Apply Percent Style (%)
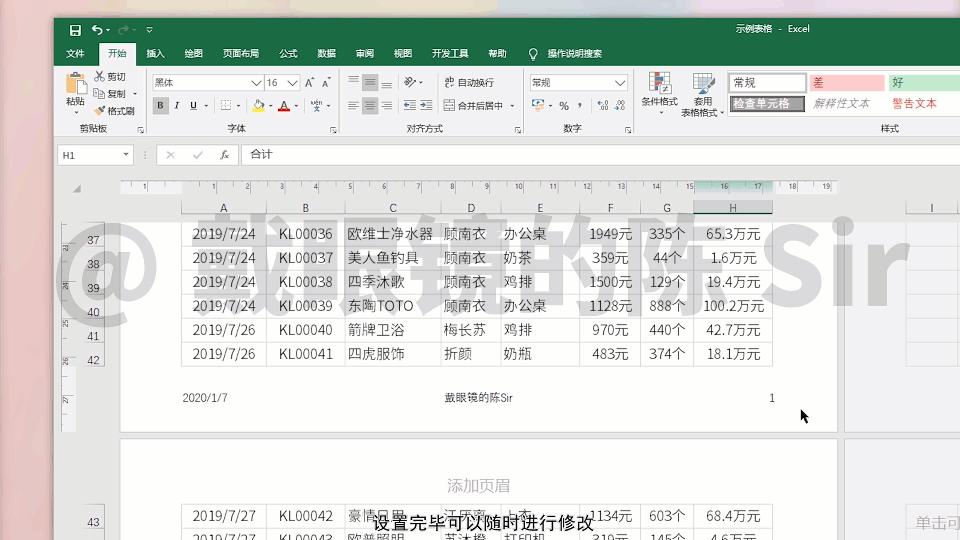The width and height of the screenshot is (960, 540). pos(564,105)
